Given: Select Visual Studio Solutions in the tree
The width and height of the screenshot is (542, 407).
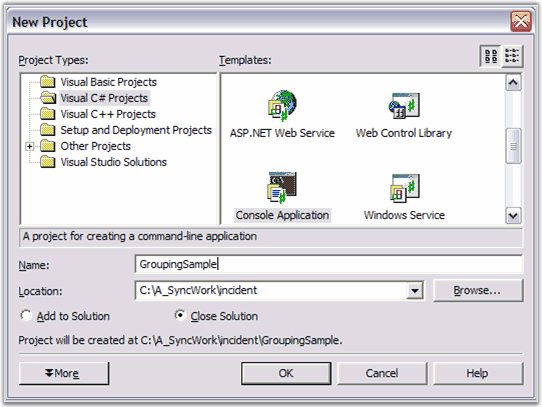Looking at the screenshot, I should point(113,162).
